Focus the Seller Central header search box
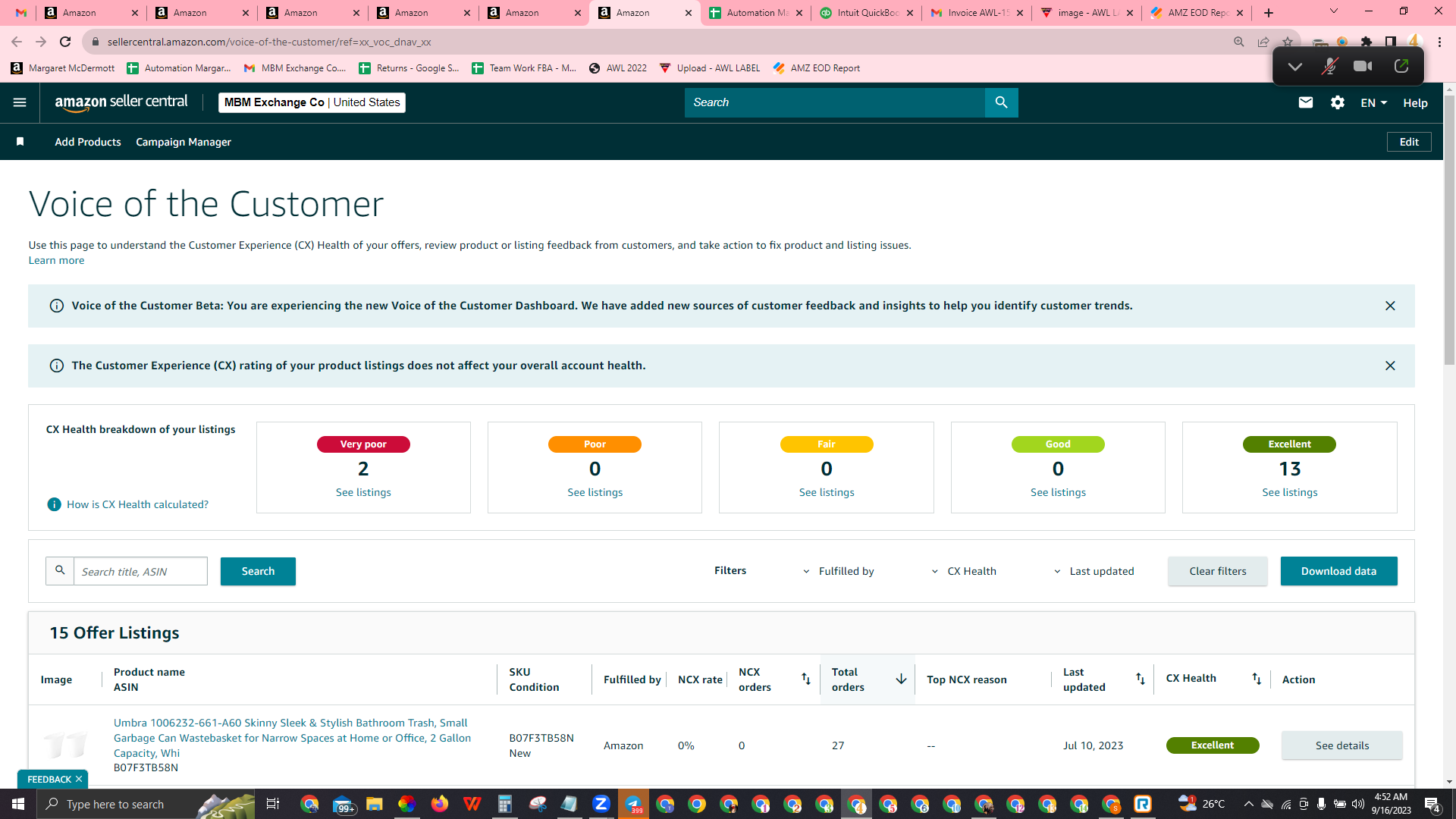The height and width of the screenshot is (819, 1456). click(x=834, y=102)
